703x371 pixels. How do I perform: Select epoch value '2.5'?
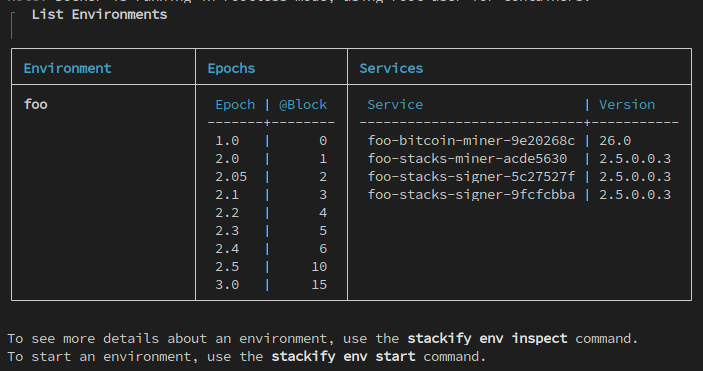point(227,266)
